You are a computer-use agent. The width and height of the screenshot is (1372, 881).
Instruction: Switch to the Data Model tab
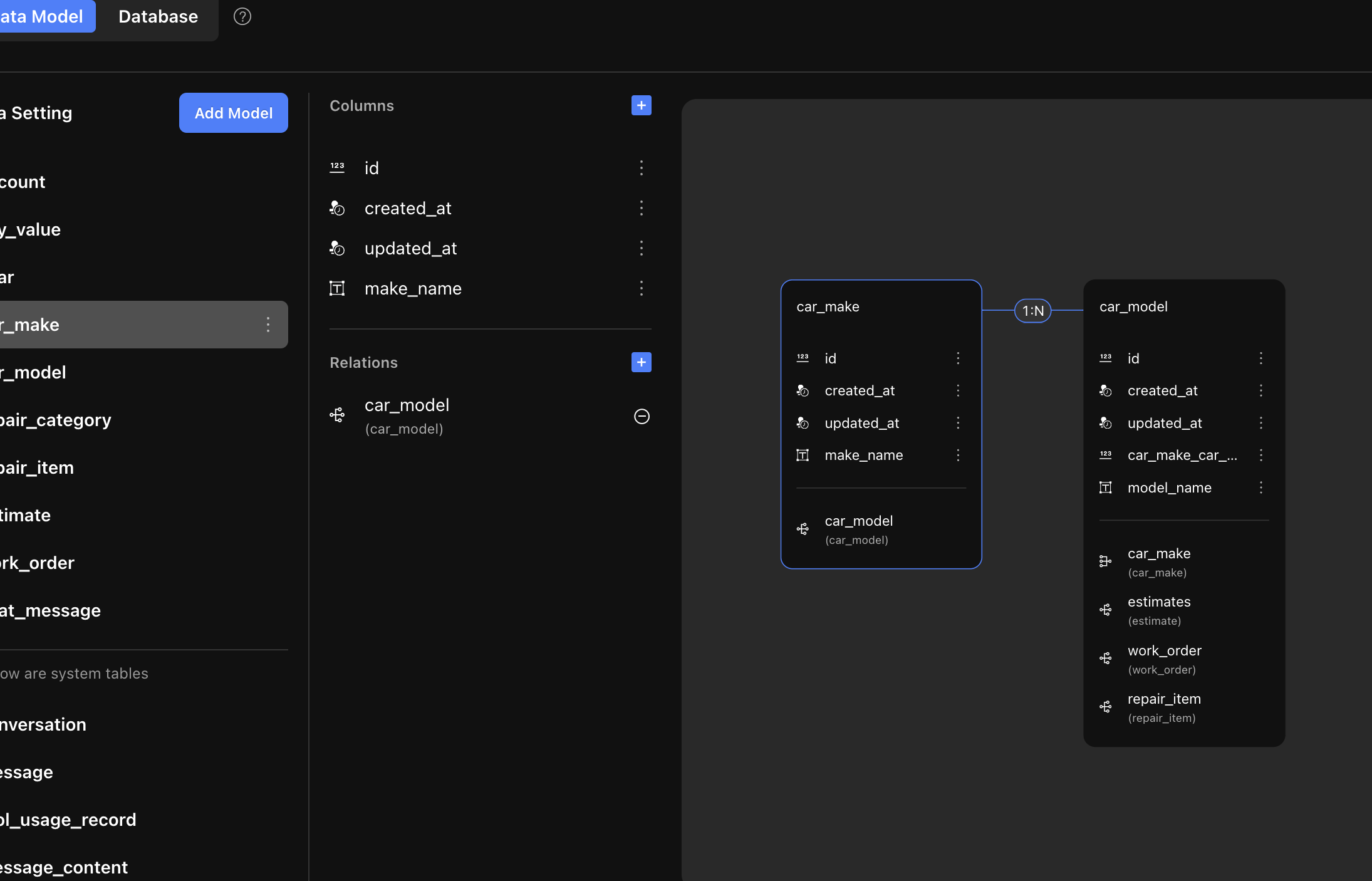point(46,16)
